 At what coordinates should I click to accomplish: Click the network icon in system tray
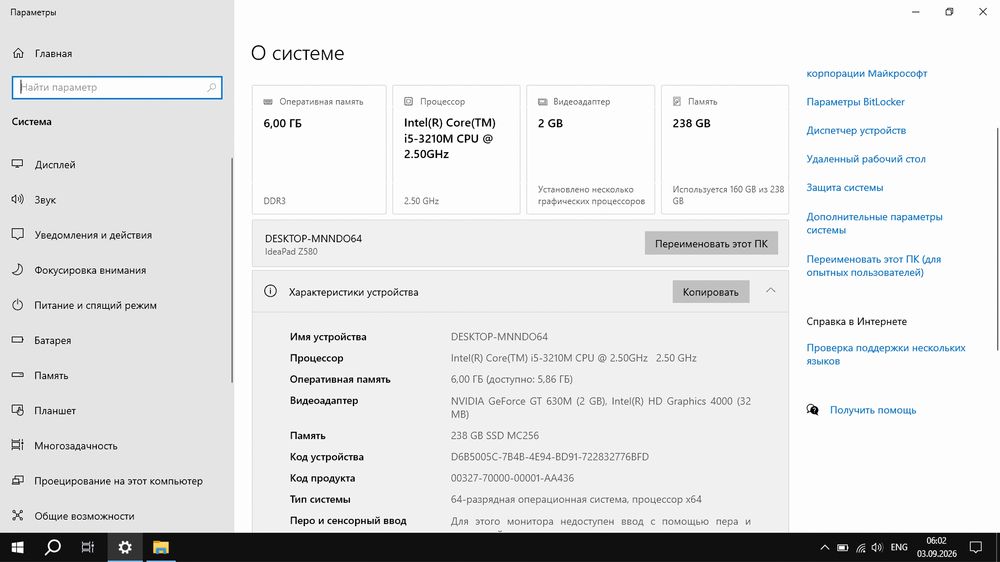(860, 547)
